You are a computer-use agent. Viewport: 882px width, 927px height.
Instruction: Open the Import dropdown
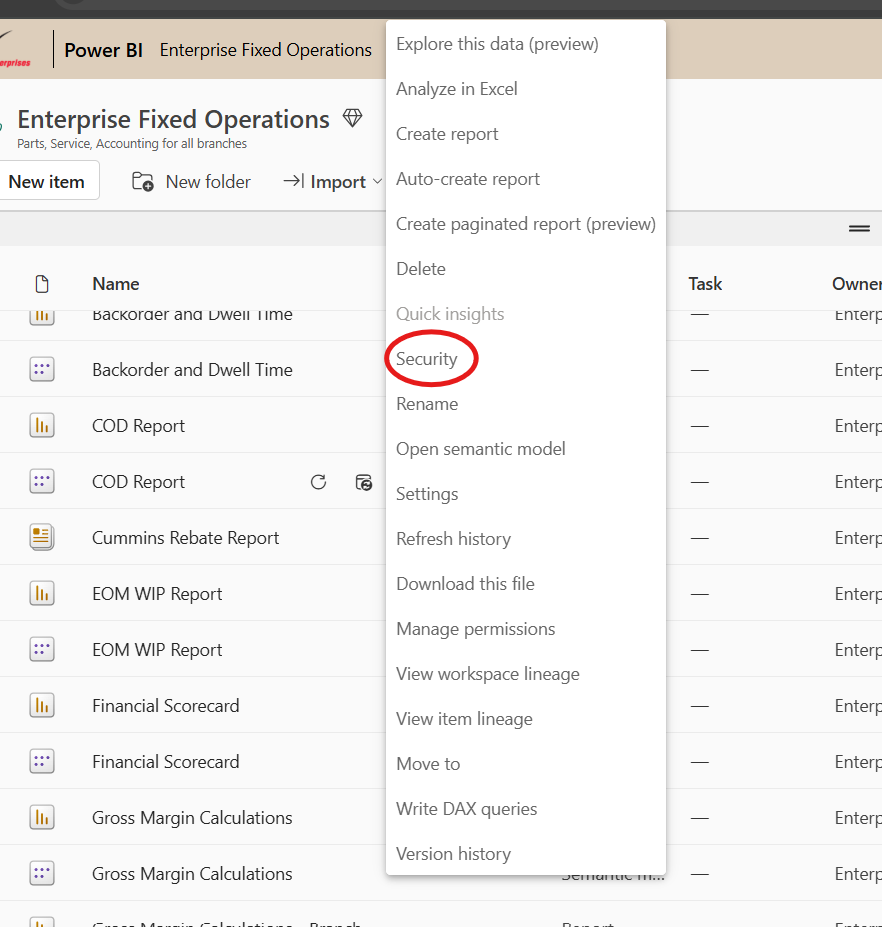click(333, 181)
